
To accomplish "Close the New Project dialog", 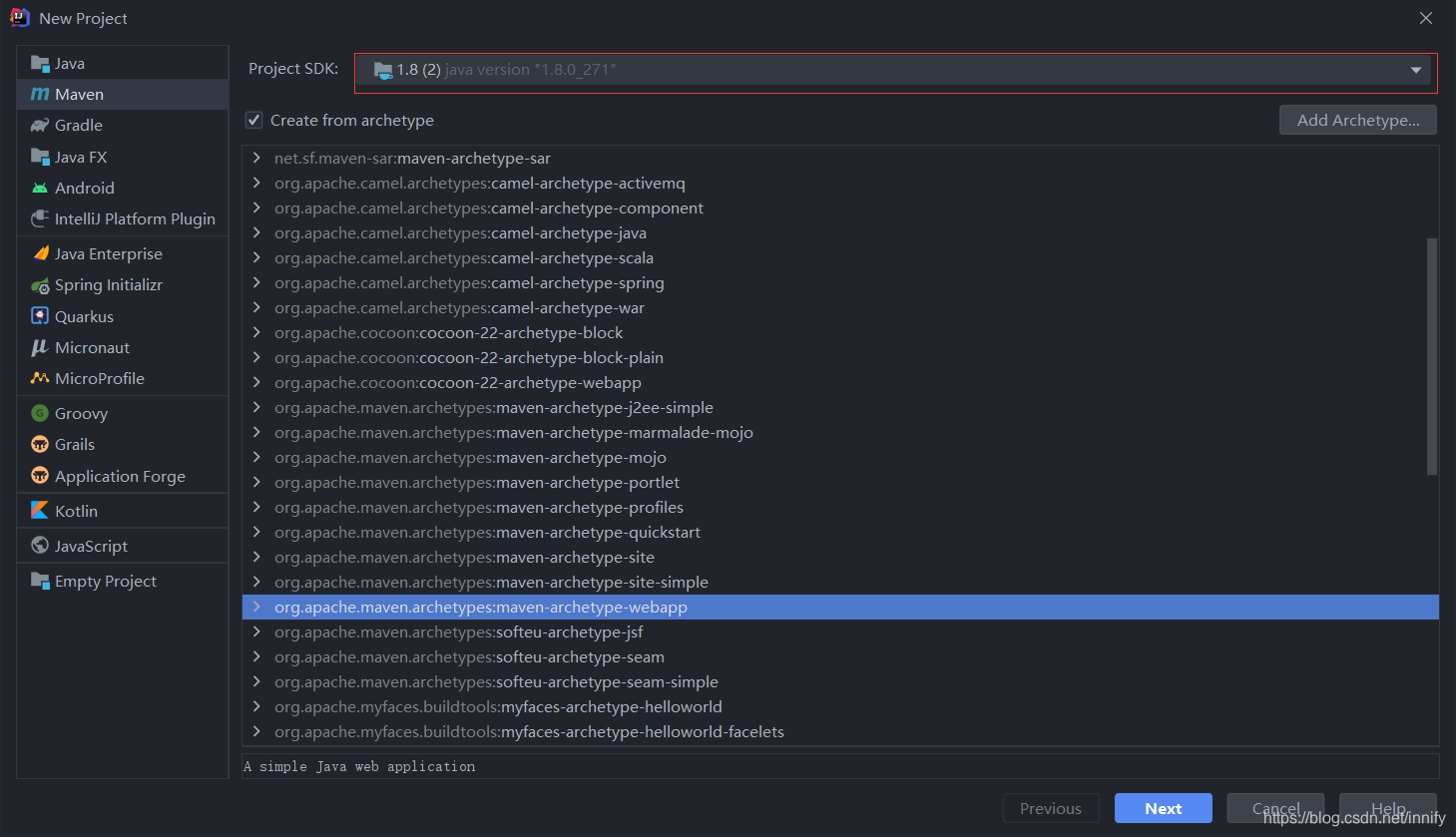I will click(x=1426, y=18).
